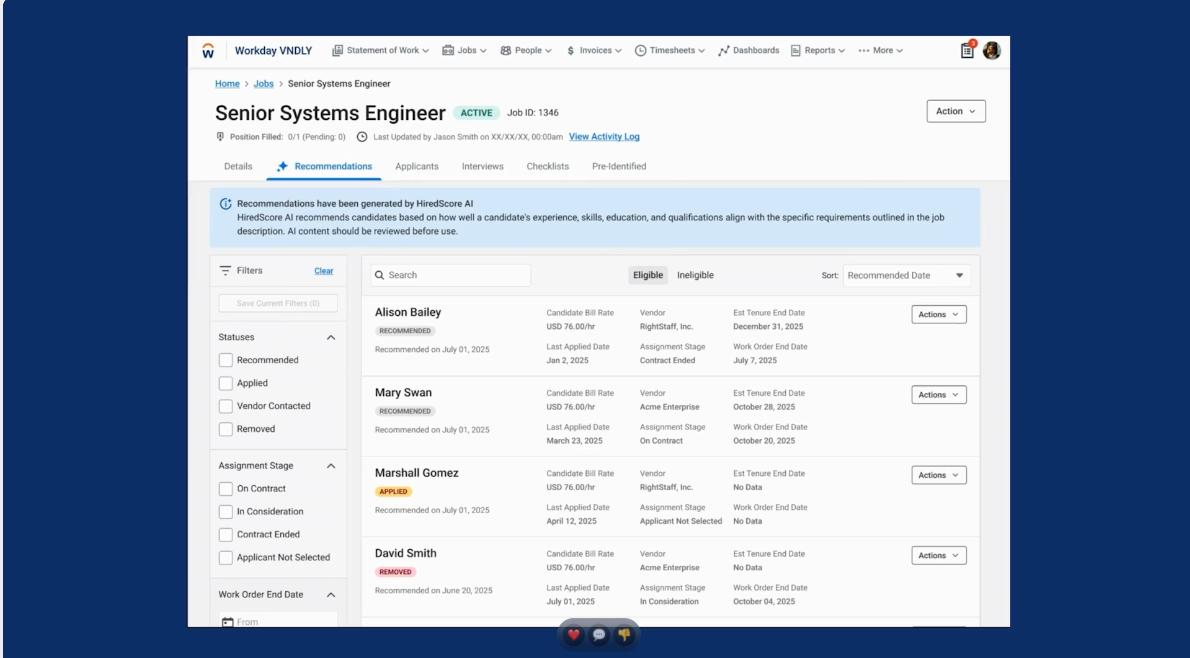The width and height of the screenshot is (1190, 658).
Task: Tick the Contract Ended checkbox
Action: pyautogui.click(x=225, y=534)
